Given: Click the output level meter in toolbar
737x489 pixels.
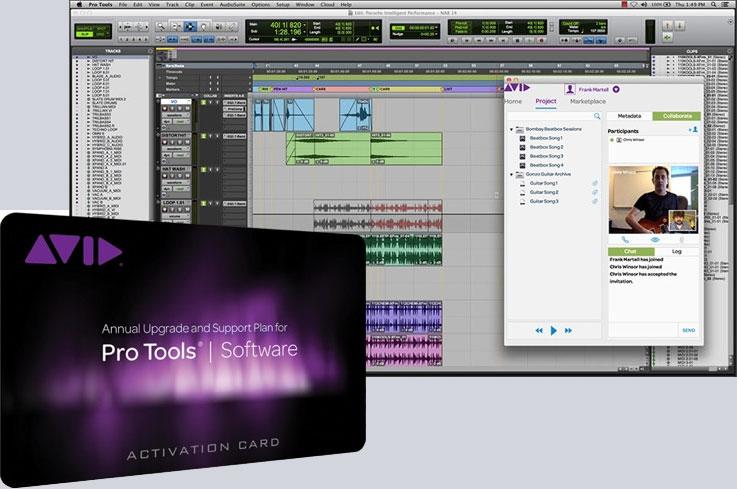Looking at the screenshot, I should click(x=651, y=32).
